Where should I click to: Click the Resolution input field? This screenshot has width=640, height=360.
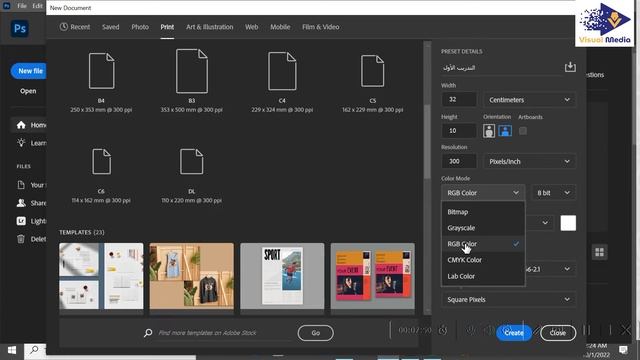coord(459,161)
